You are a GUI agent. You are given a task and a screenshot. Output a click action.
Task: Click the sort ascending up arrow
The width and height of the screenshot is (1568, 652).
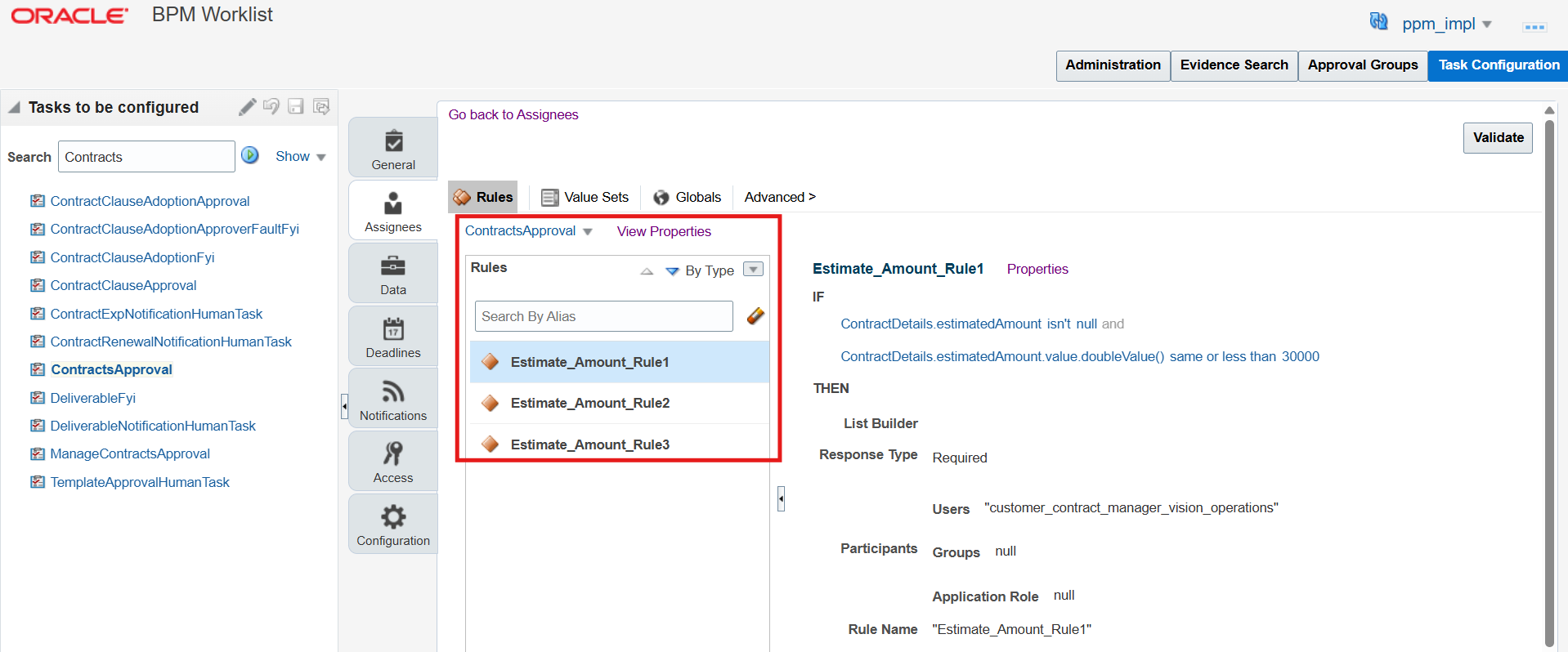pos(647,271)
